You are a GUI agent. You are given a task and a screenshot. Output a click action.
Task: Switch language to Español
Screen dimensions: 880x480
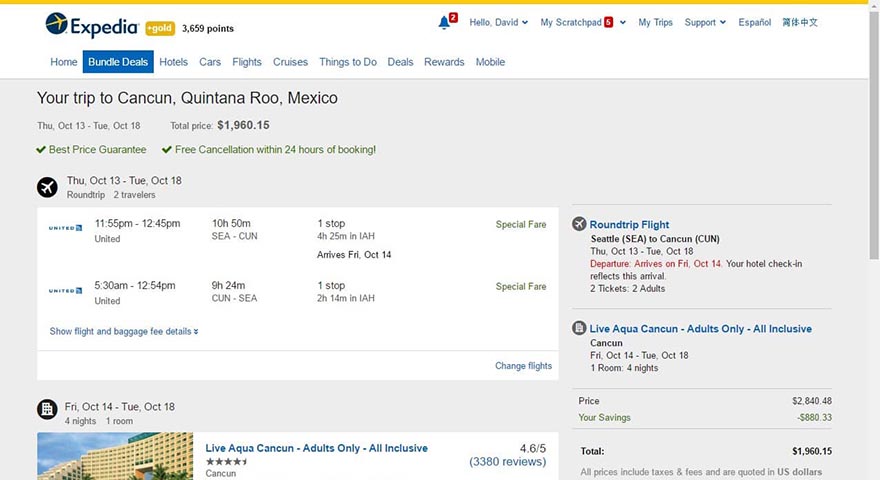pos(754,22)
